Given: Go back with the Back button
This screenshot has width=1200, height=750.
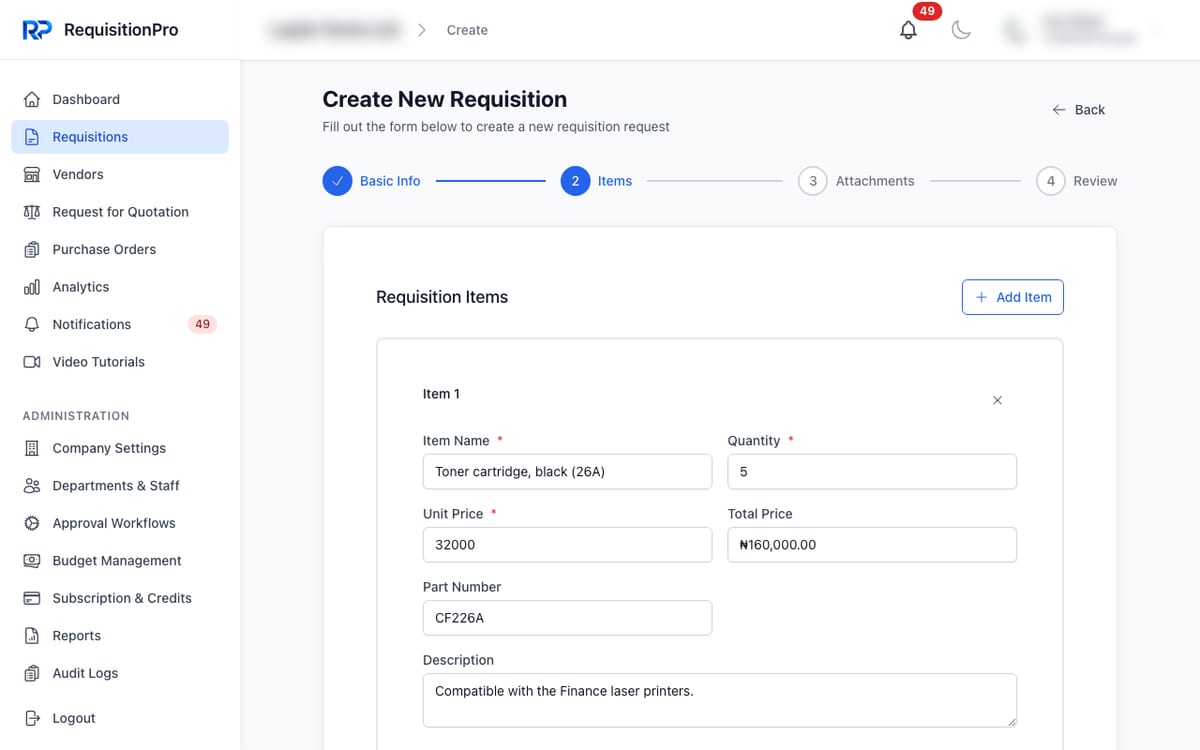Looking at the screenshot, I should [1078, 110].
